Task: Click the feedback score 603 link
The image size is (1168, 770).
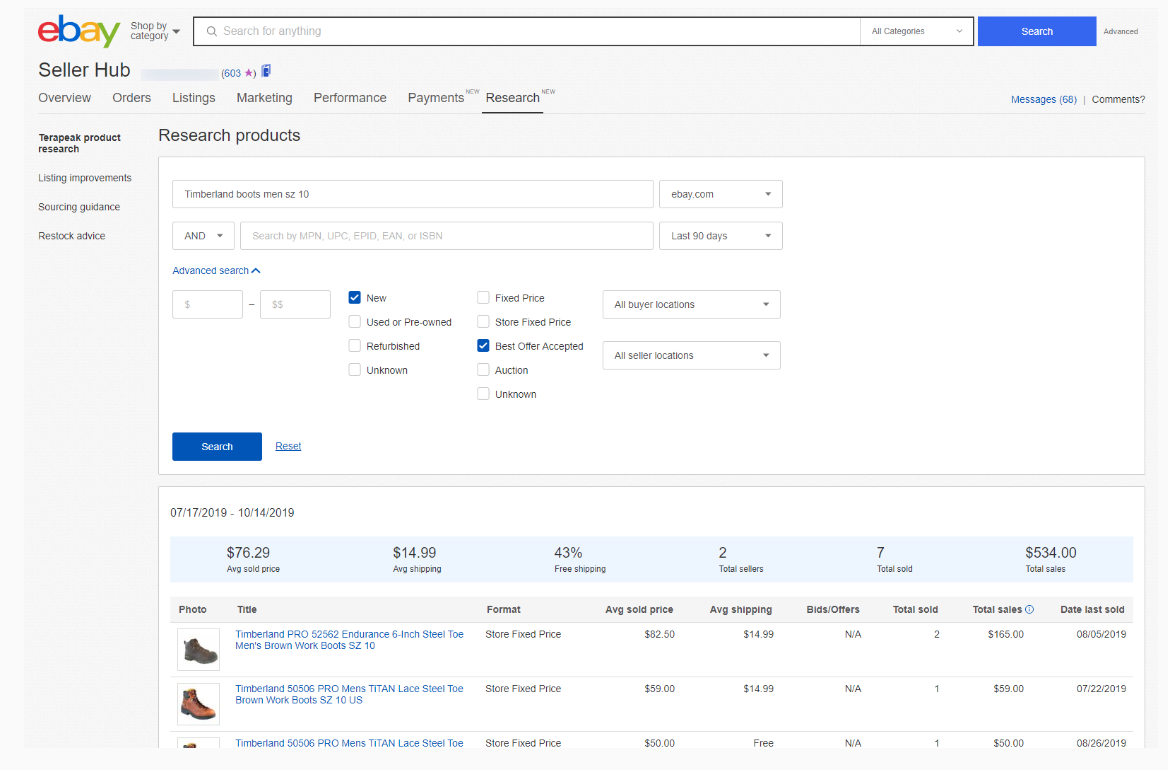Action: [x=232, y=73]
